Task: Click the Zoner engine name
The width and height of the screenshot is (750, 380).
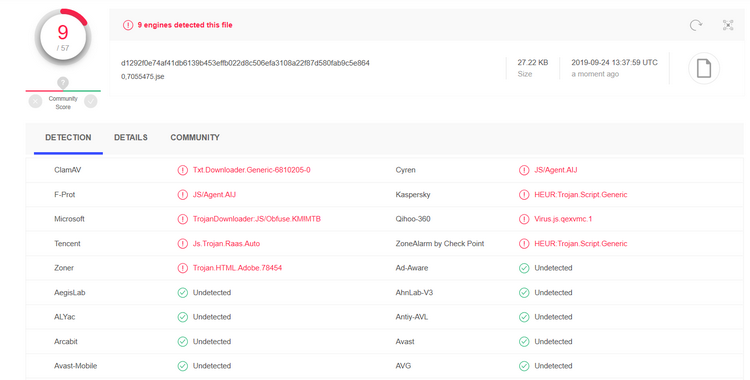Action: point(64,268)
